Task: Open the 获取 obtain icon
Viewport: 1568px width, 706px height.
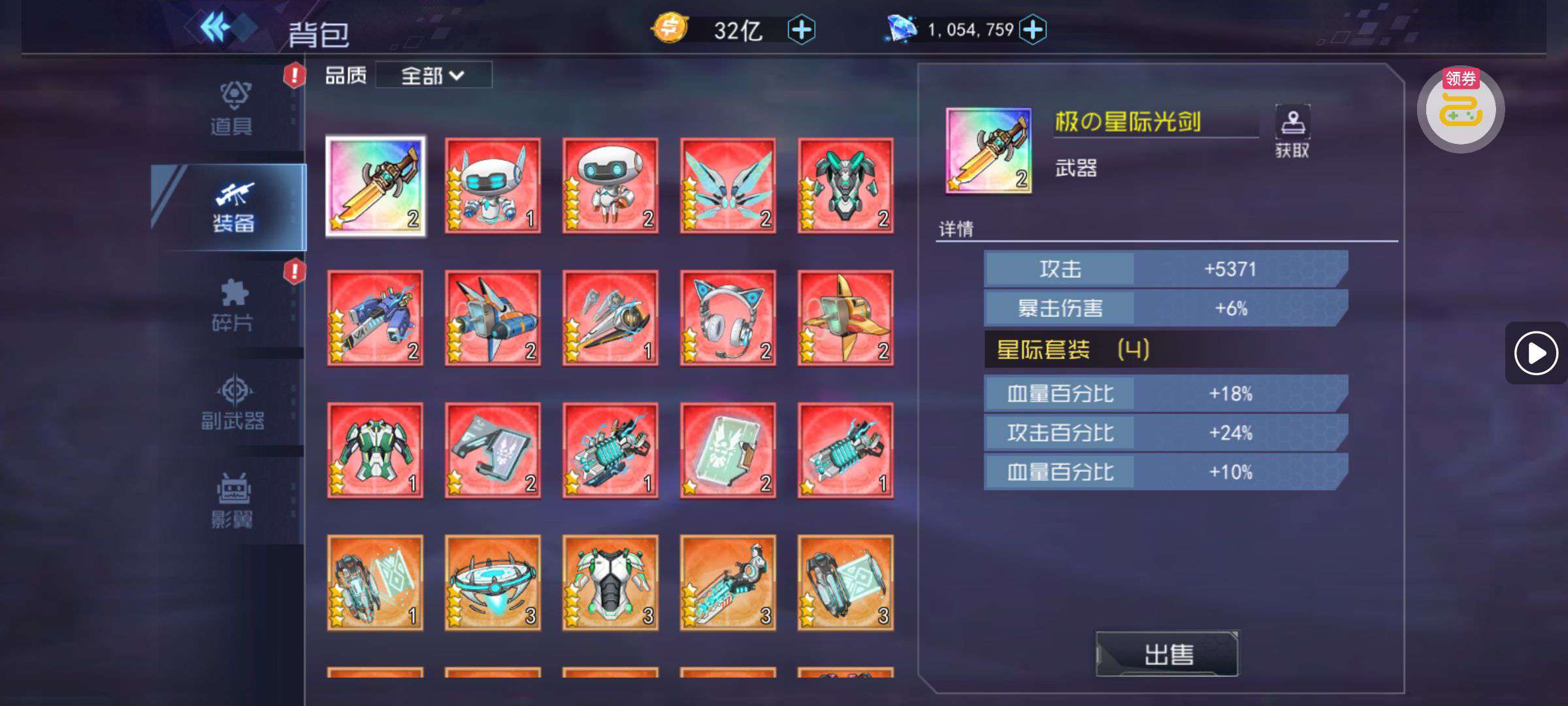Action: pyautogui.click(x=1292, y=131)
